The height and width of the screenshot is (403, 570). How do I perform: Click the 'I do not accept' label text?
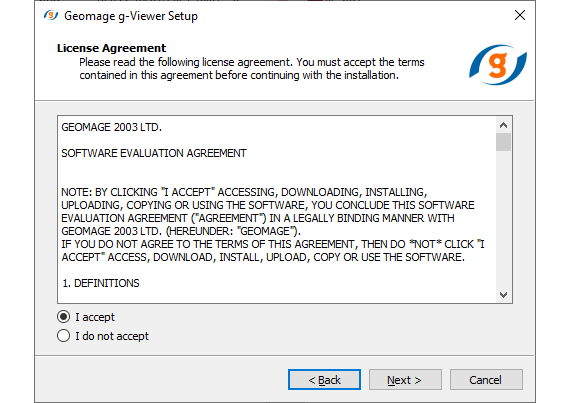pyautogui.click(x=112, y=336)
